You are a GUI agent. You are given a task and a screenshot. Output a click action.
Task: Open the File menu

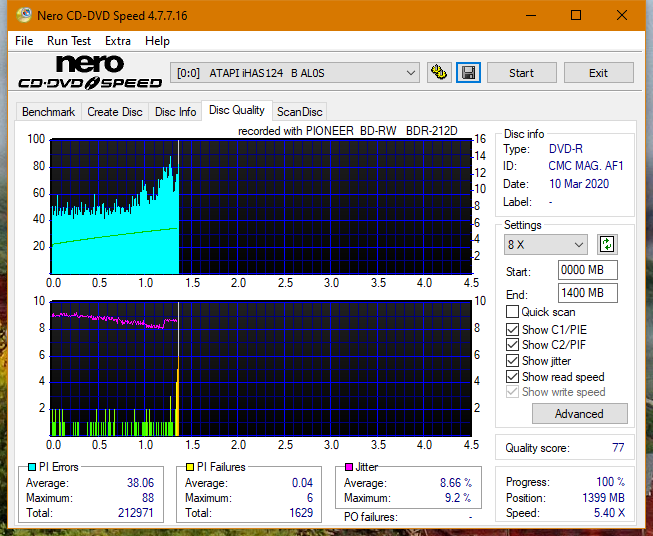click(x=24, y=41)
